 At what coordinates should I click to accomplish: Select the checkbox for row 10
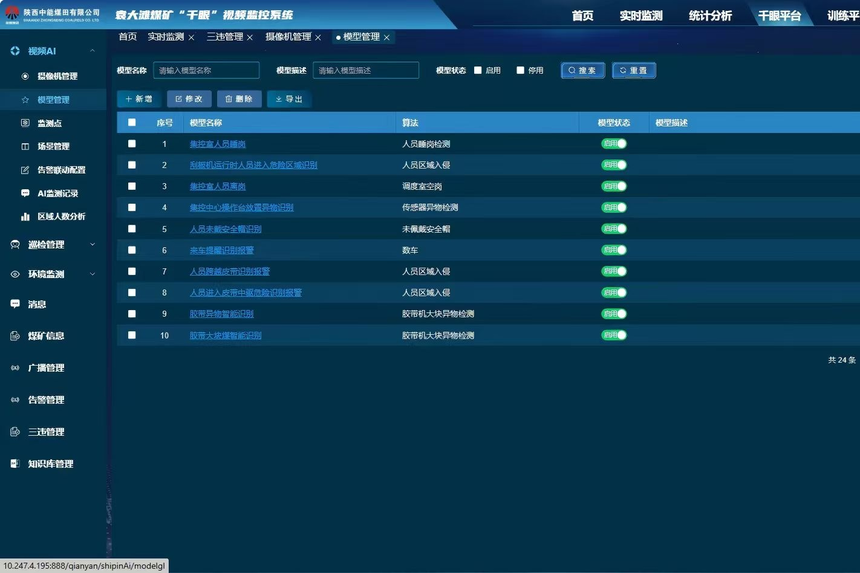point(132,335)
